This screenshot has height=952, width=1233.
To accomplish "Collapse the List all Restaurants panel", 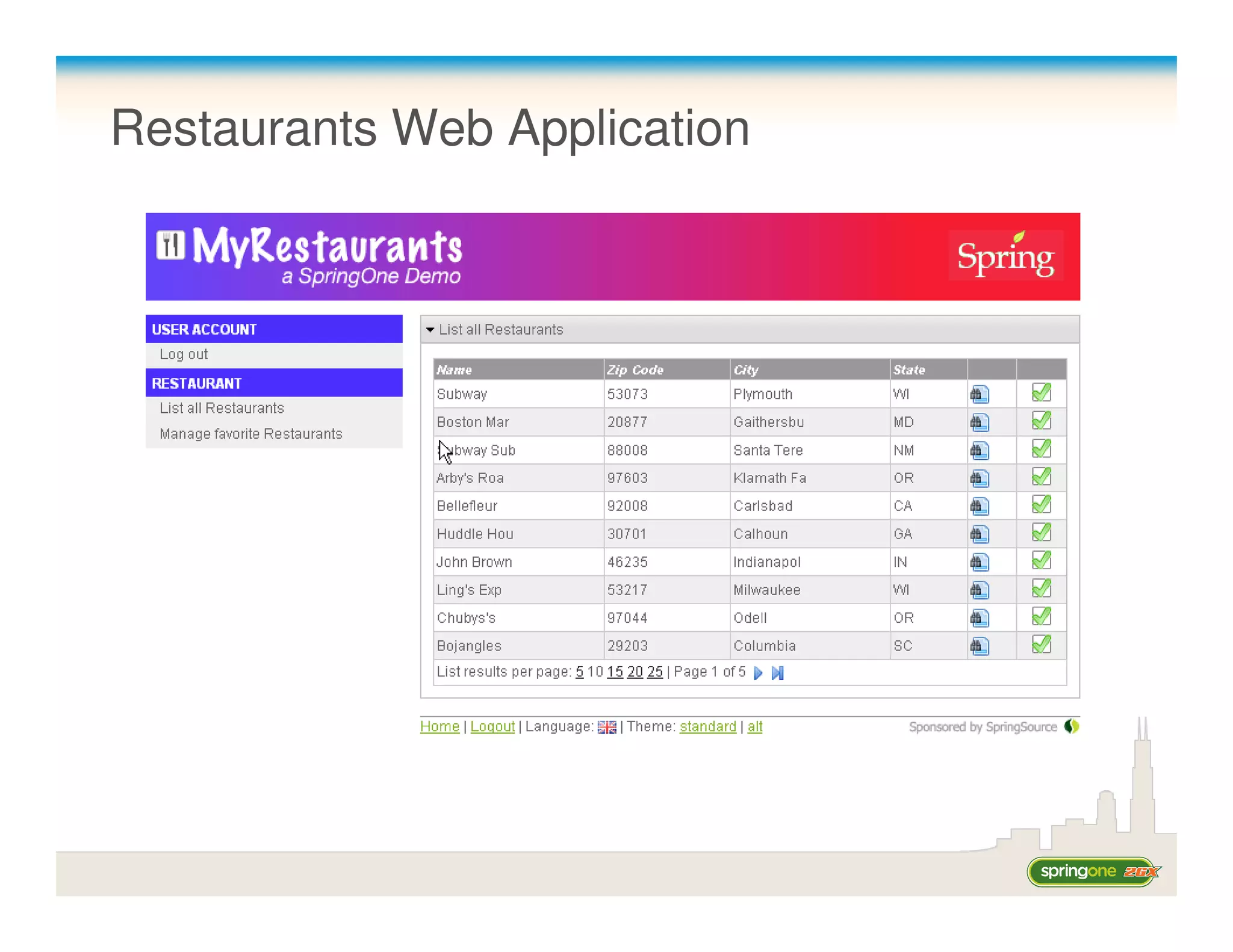I will [x=430, y=330].
